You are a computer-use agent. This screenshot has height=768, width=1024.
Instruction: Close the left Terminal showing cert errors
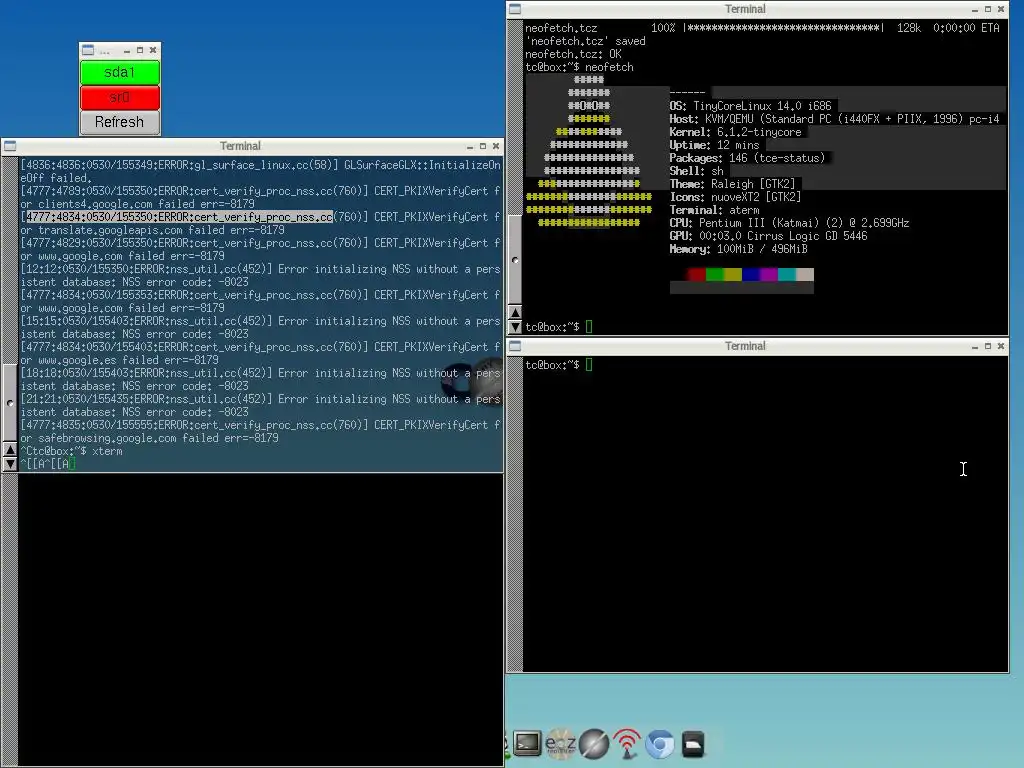click(x=496, y=146)
